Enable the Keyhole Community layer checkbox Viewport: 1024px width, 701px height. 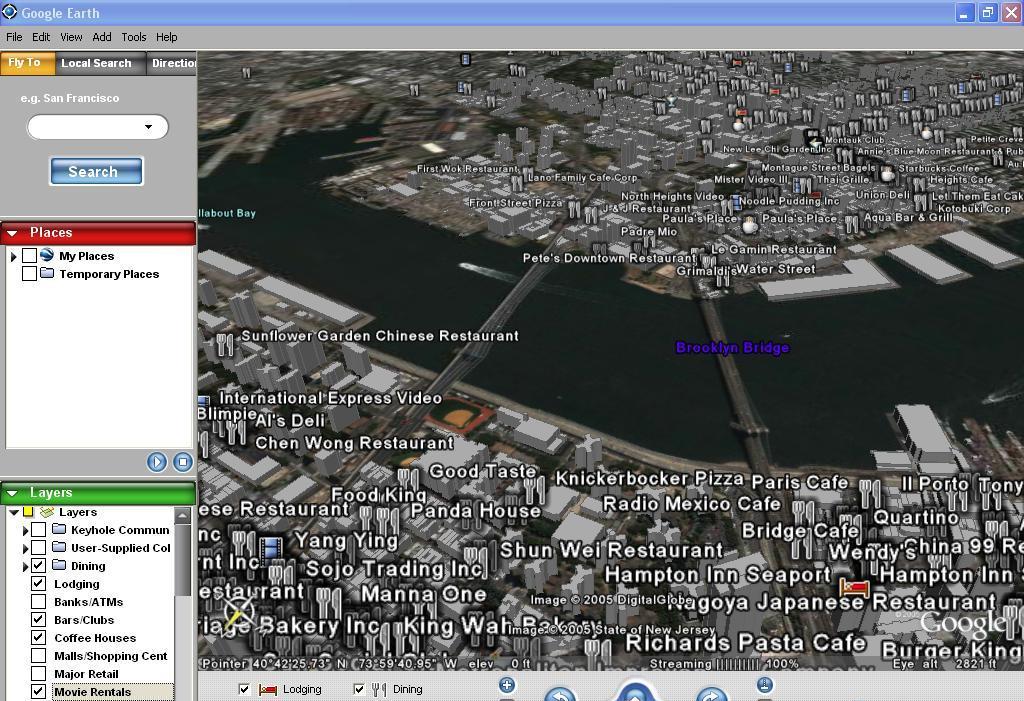pyautogui.click(x=39, y=529)
